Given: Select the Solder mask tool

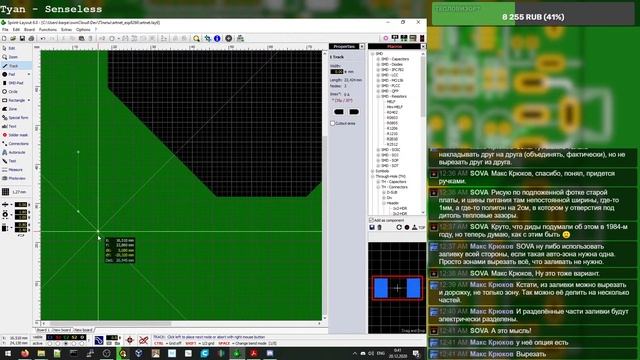Looking at the screenshot, I should pos(16,135).
